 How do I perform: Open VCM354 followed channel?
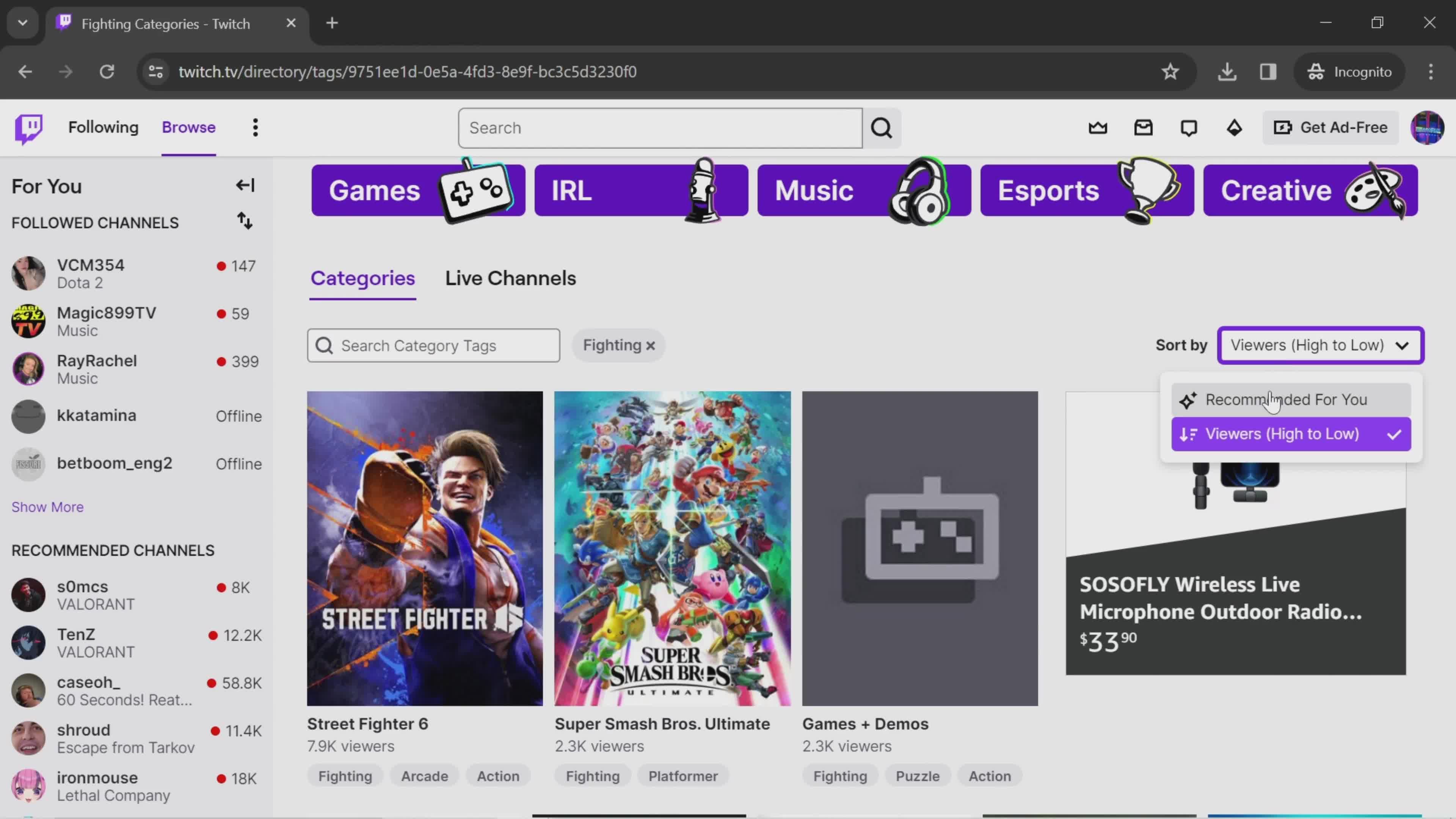(136, 273)
